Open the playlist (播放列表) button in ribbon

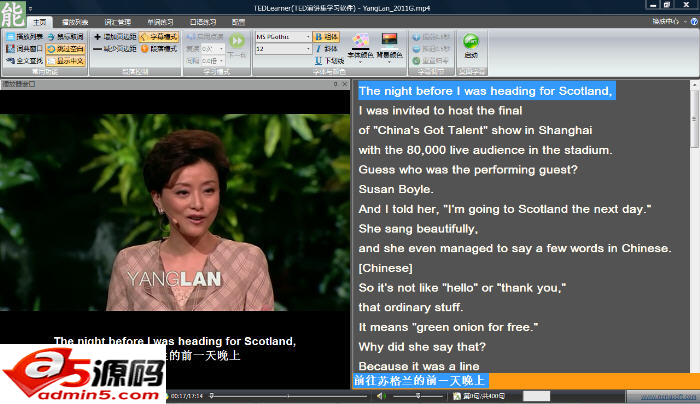(25, 37)
